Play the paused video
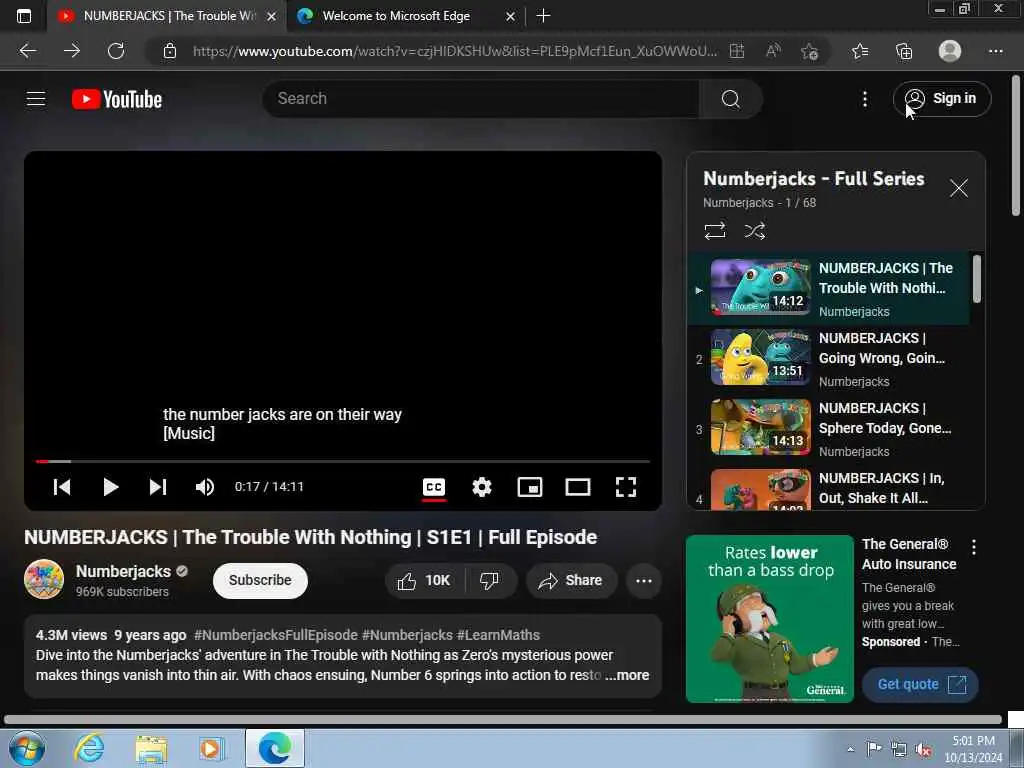1024x768 pixels. coord(110,487)
